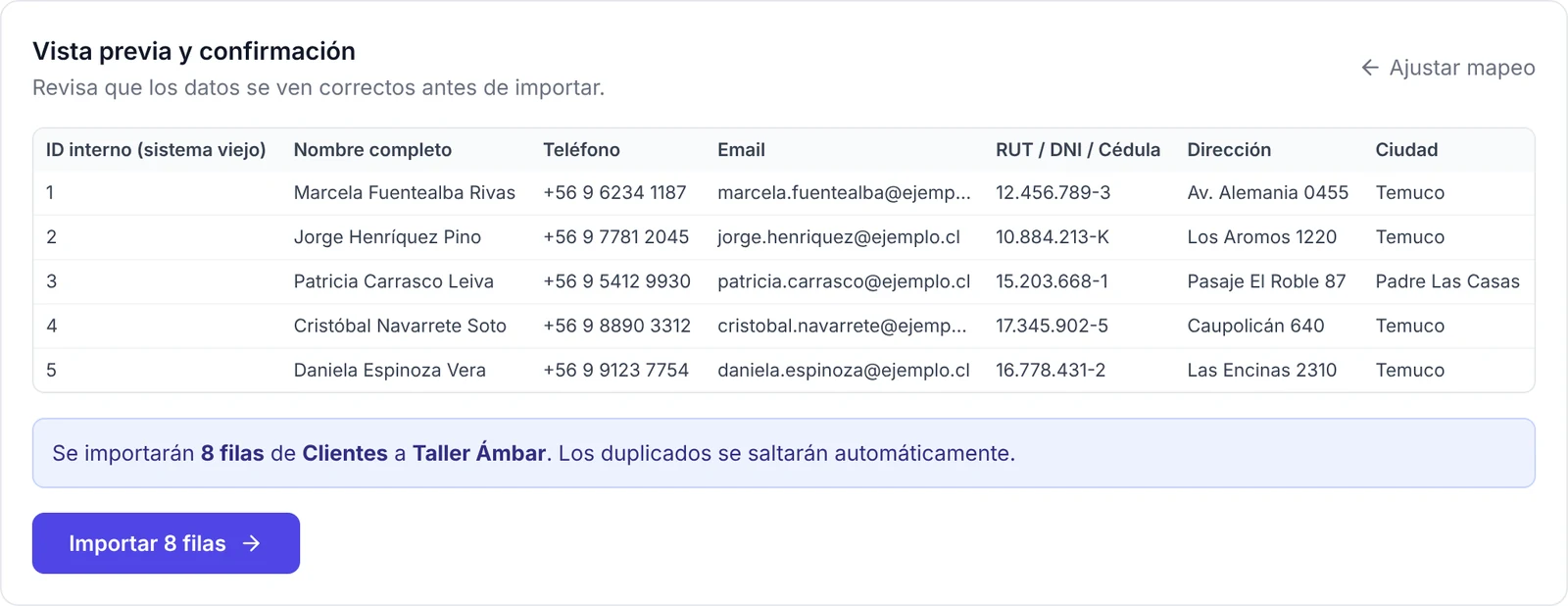The height and width of the screenshot is (606, 1568).
Task: Click phone +56 9 8890 3312
Action: tap(617, 326)
